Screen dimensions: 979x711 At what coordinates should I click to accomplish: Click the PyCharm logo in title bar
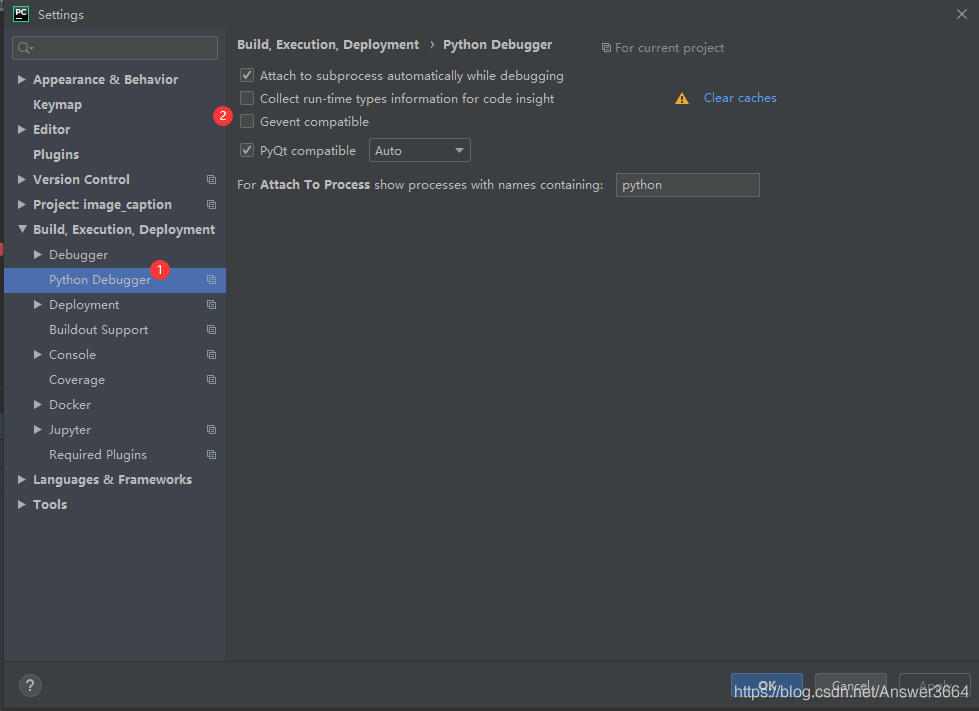[x=21, y=14]
